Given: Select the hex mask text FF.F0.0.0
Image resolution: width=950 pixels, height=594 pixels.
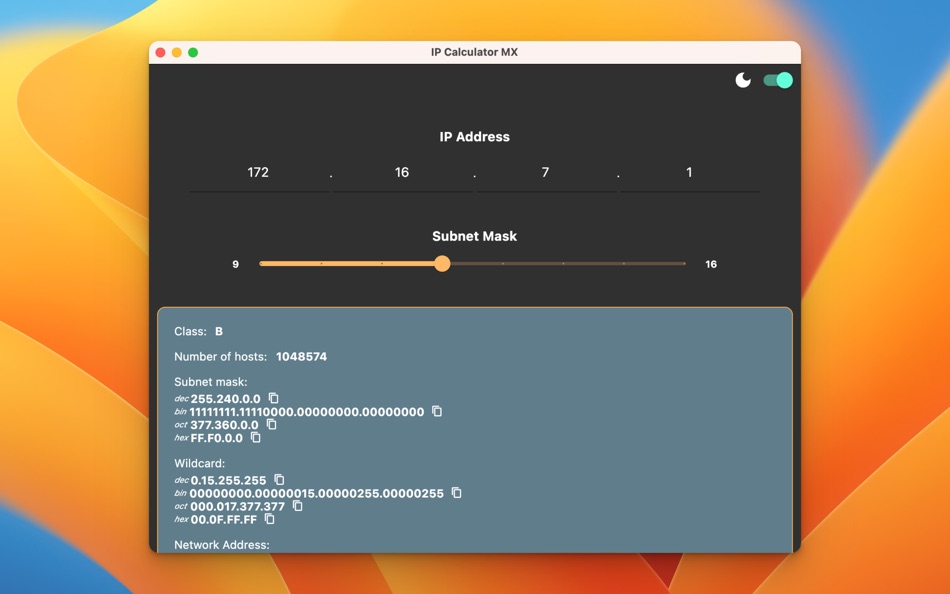Looking at the screenshot, I should 216,438.
